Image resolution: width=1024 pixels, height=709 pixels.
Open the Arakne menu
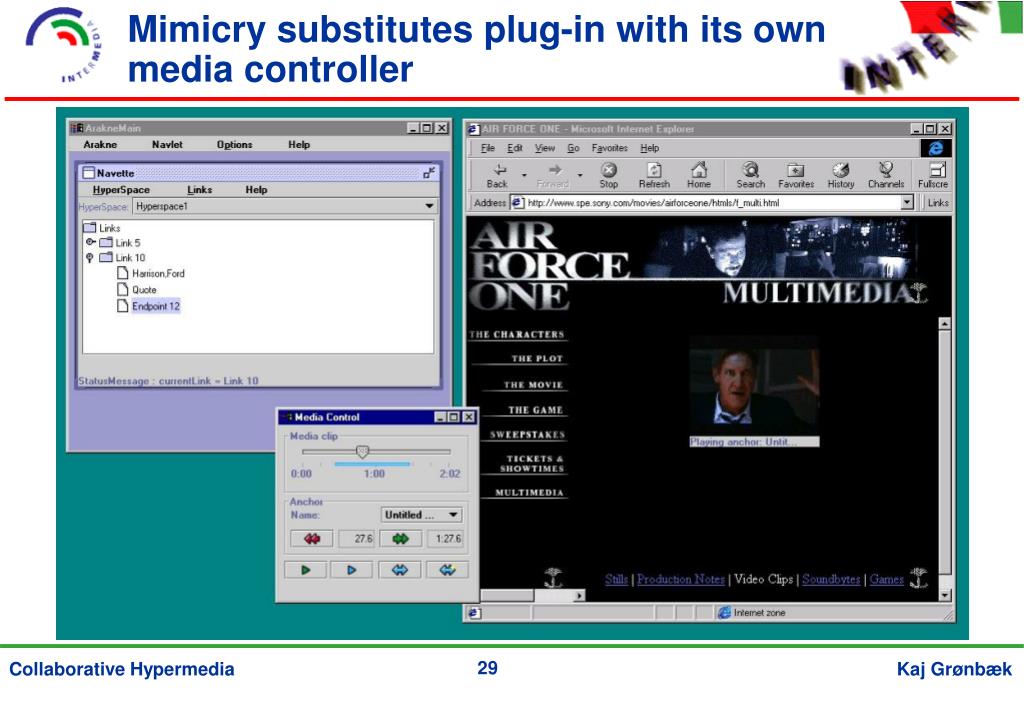tap(100, 144)
